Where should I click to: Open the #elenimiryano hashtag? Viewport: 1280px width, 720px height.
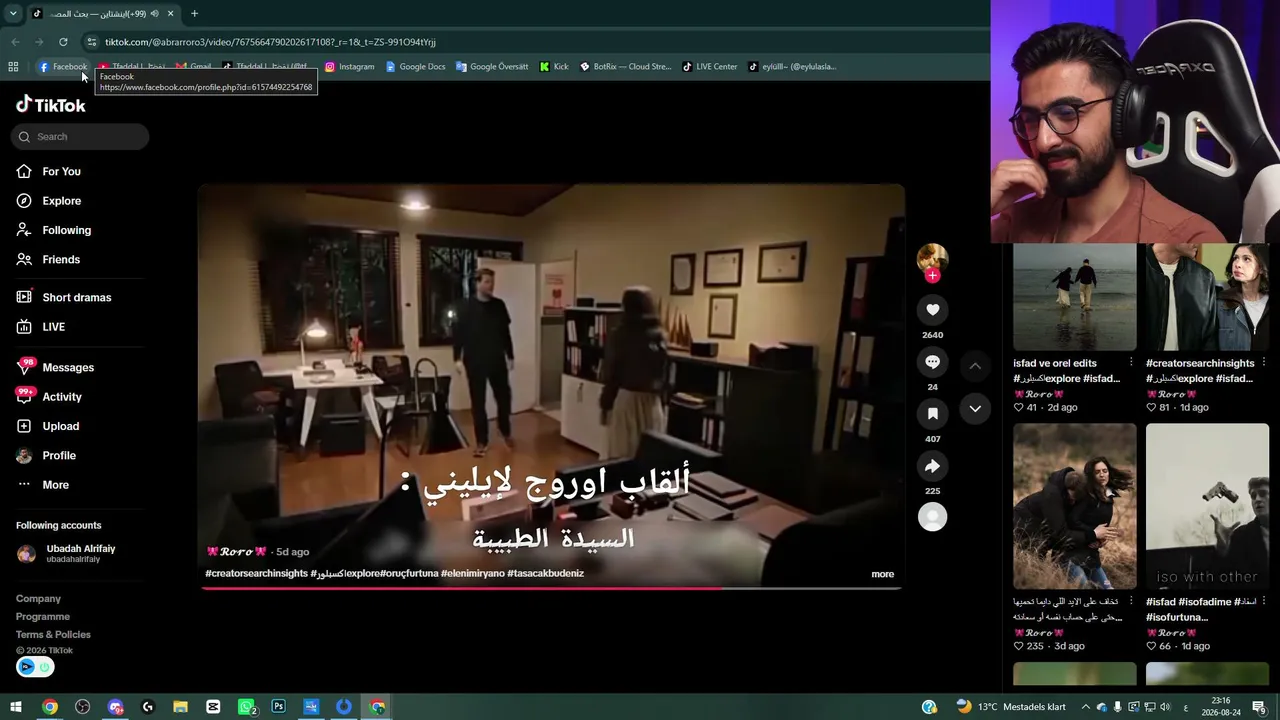tap(473, 574)
